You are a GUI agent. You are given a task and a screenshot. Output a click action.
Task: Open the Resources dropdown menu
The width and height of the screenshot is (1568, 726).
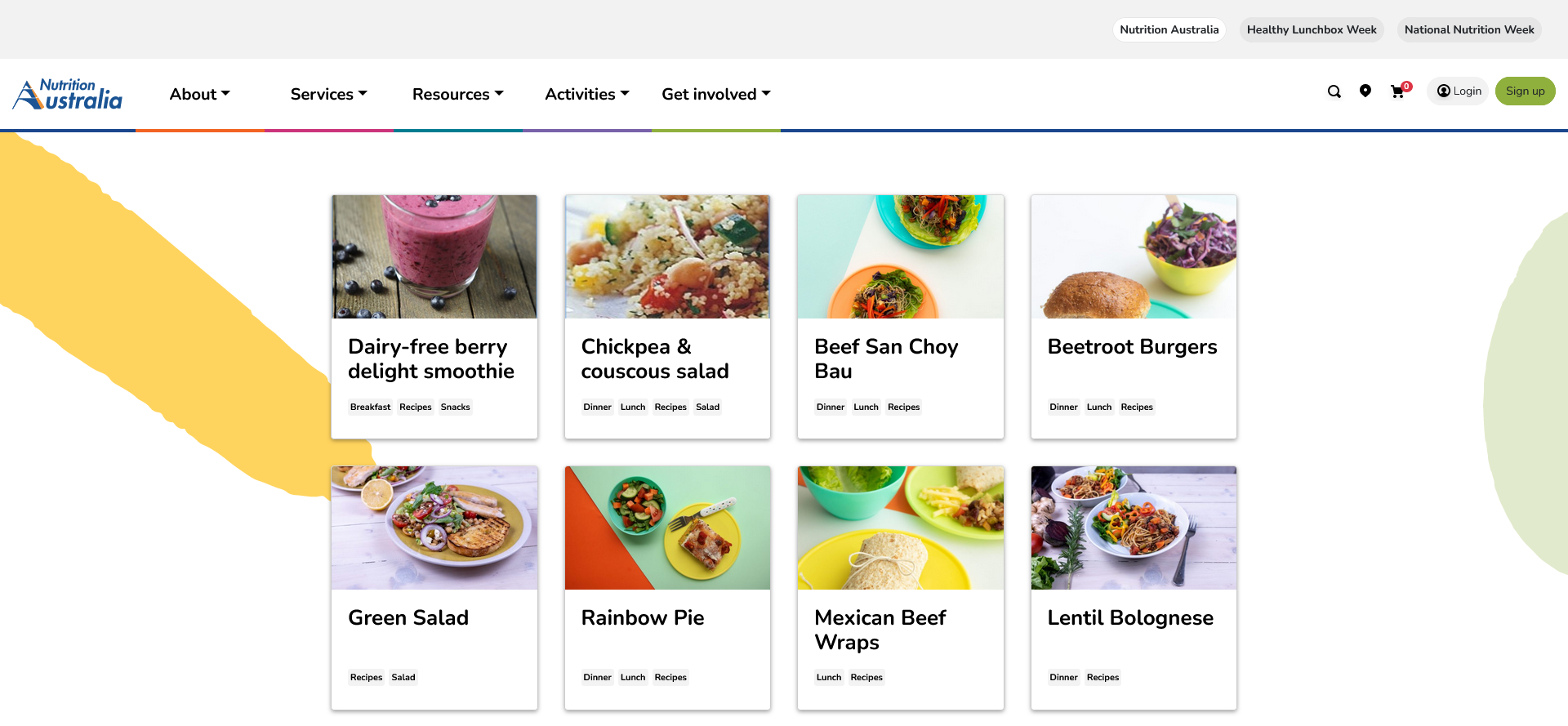[x=457, y=94]
